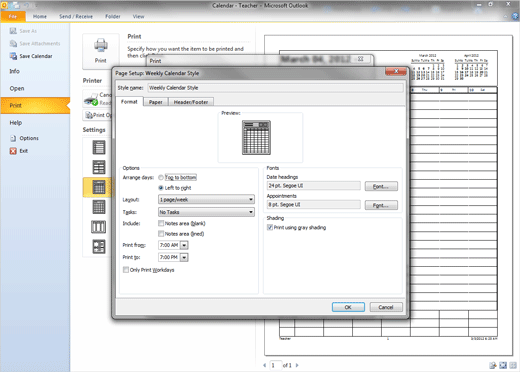Click the help icon in ribbon corner
This screenshot has width=520, height=372.
tap(515, 16)
